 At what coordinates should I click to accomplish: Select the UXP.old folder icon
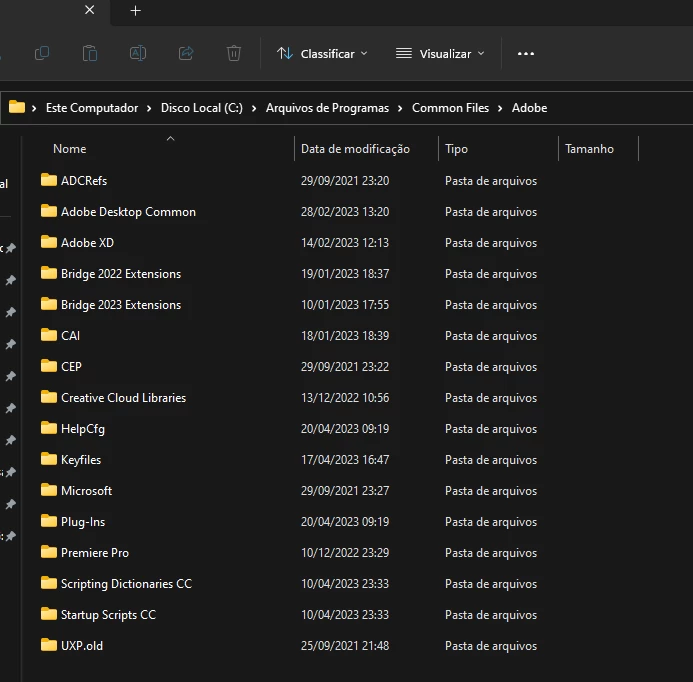tap(49, 645)
